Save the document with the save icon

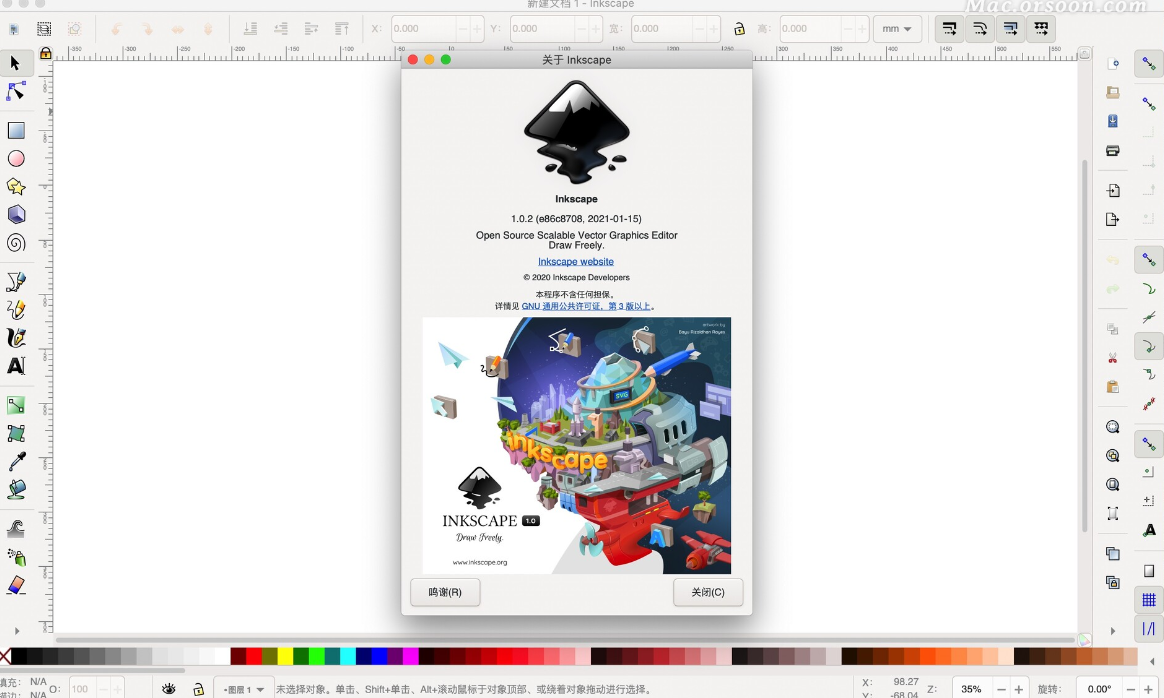click(x=1112, y=121)
